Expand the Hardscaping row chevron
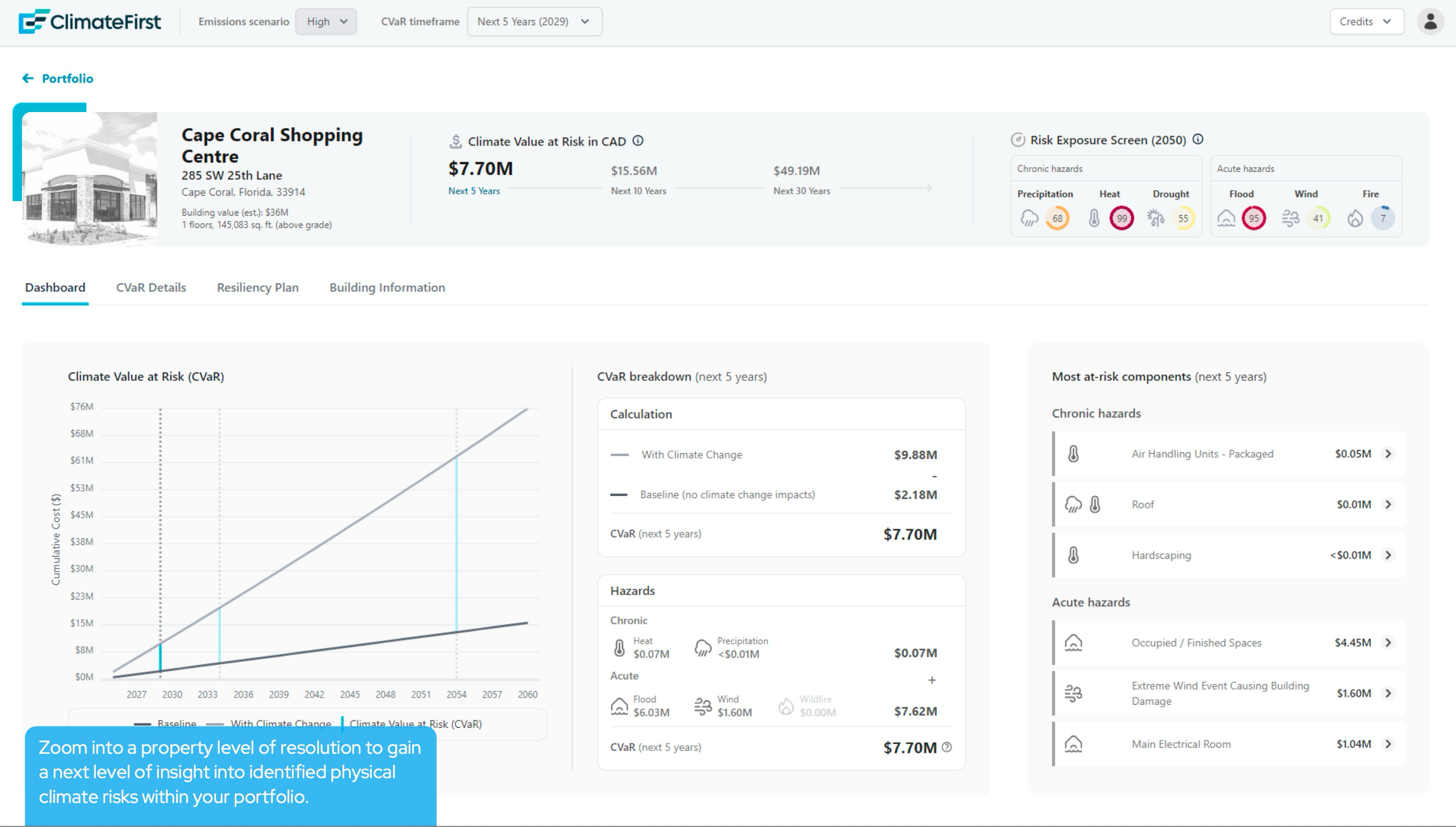 (1389, 555)
